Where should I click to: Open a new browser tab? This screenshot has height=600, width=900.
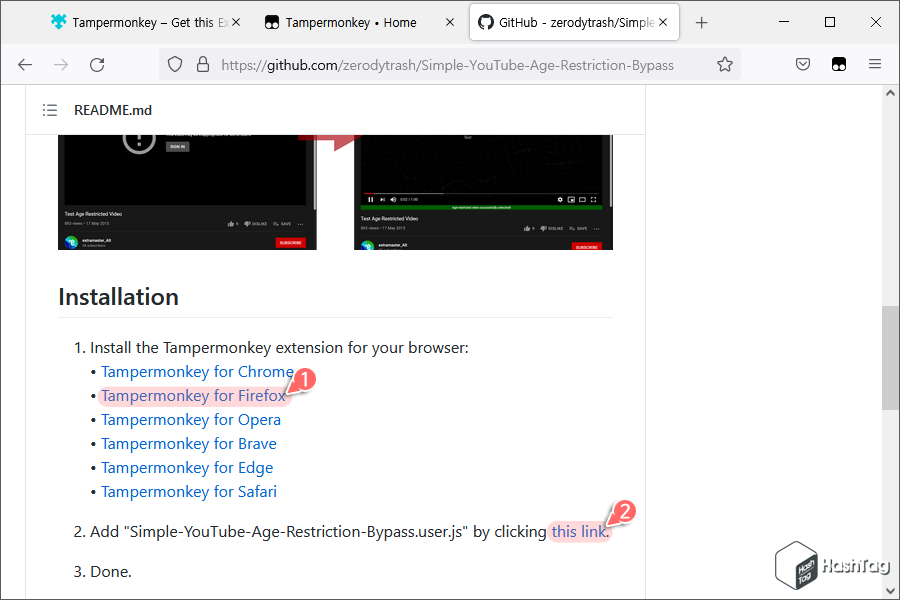click(701, 23)
